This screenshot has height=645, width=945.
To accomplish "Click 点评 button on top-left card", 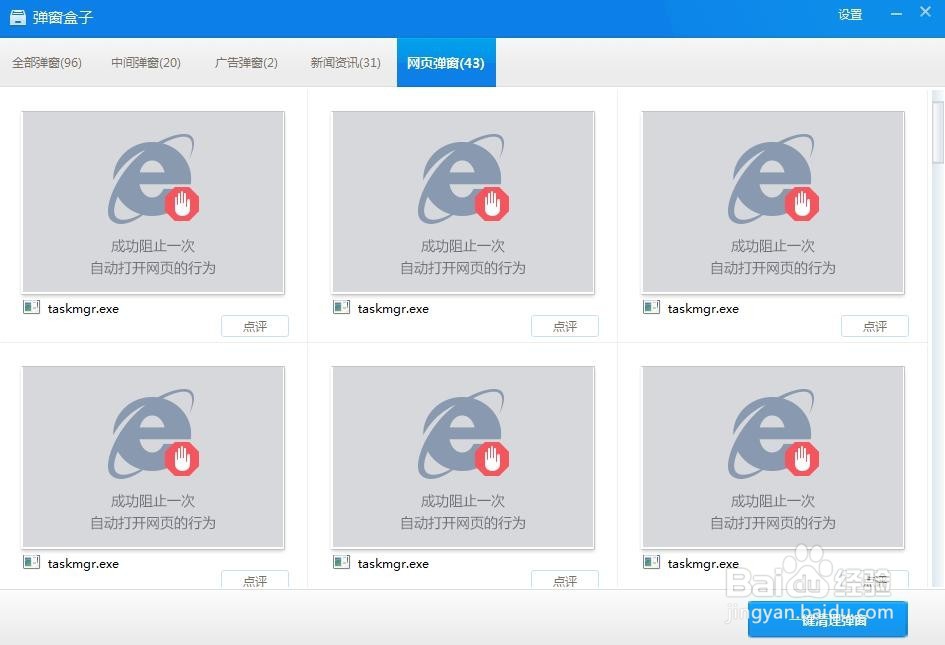I will tap(255, 326).
